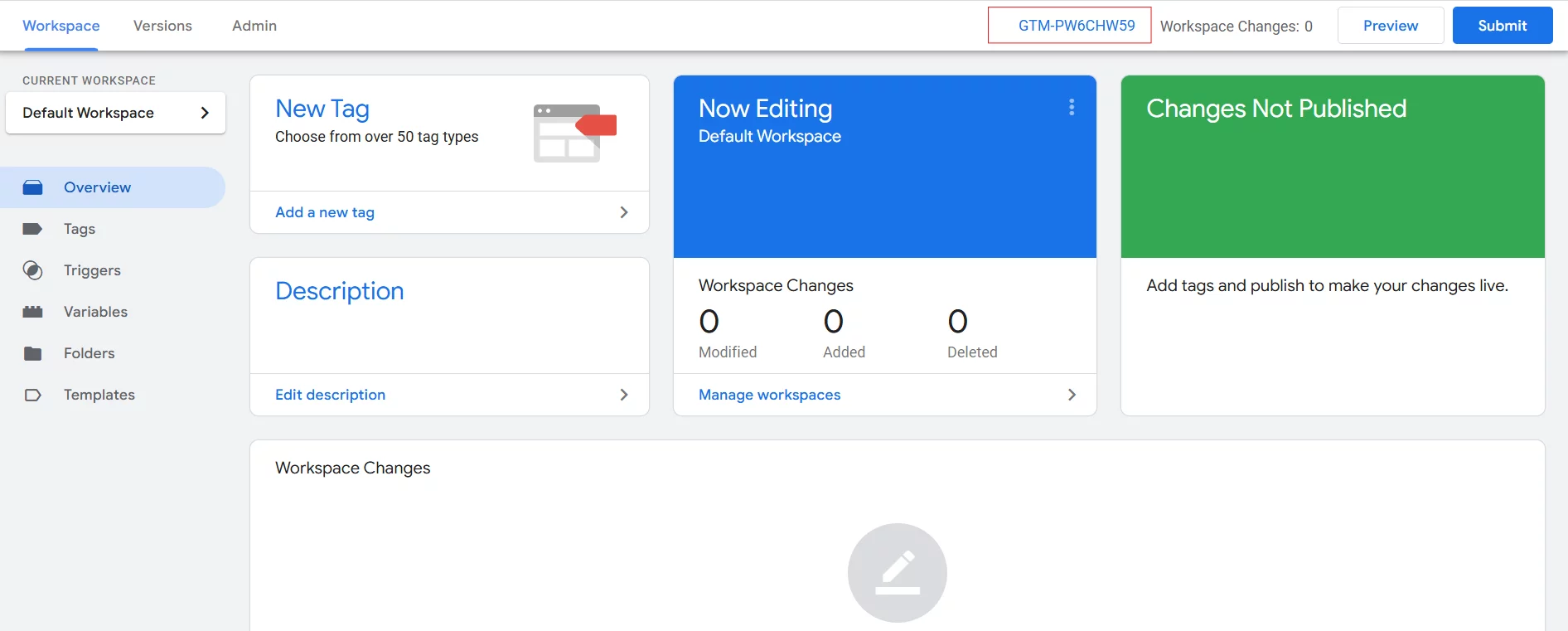Open the Tags section label

coord(80,229)
